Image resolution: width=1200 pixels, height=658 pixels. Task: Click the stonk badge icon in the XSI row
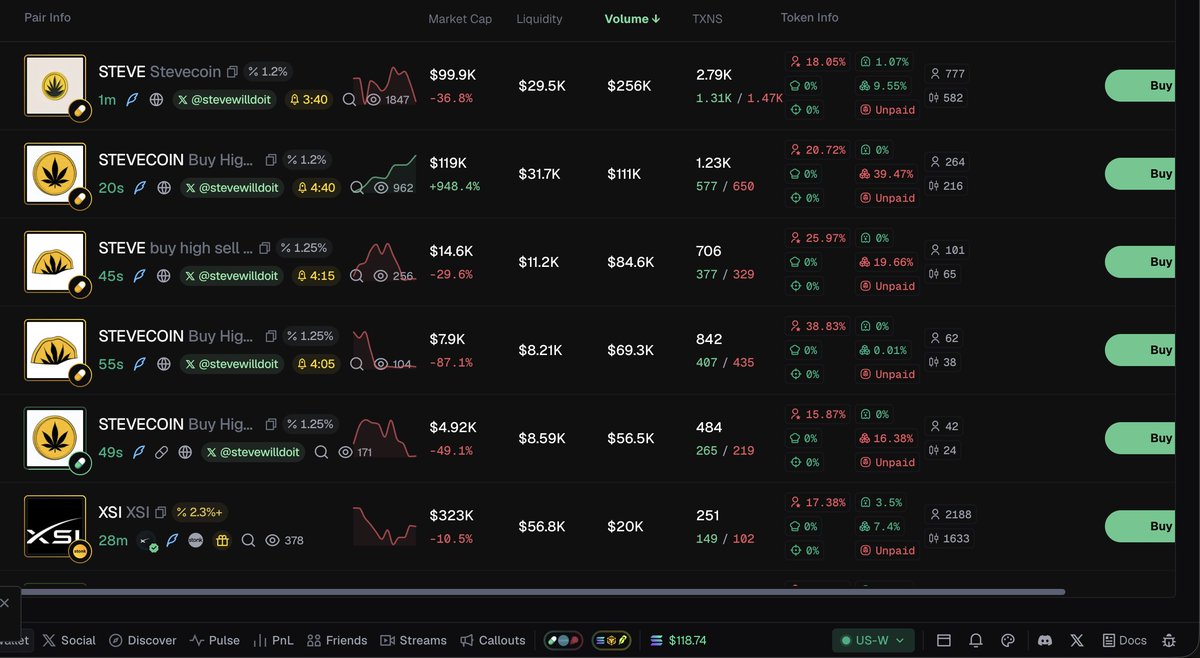(x=196, y=540)
